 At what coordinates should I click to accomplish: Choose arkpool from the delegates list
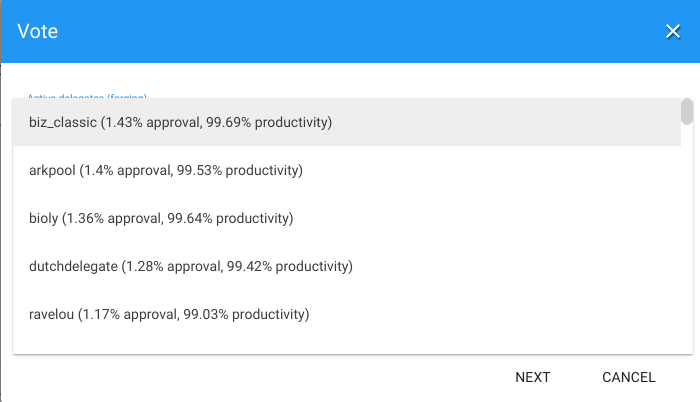166,170
